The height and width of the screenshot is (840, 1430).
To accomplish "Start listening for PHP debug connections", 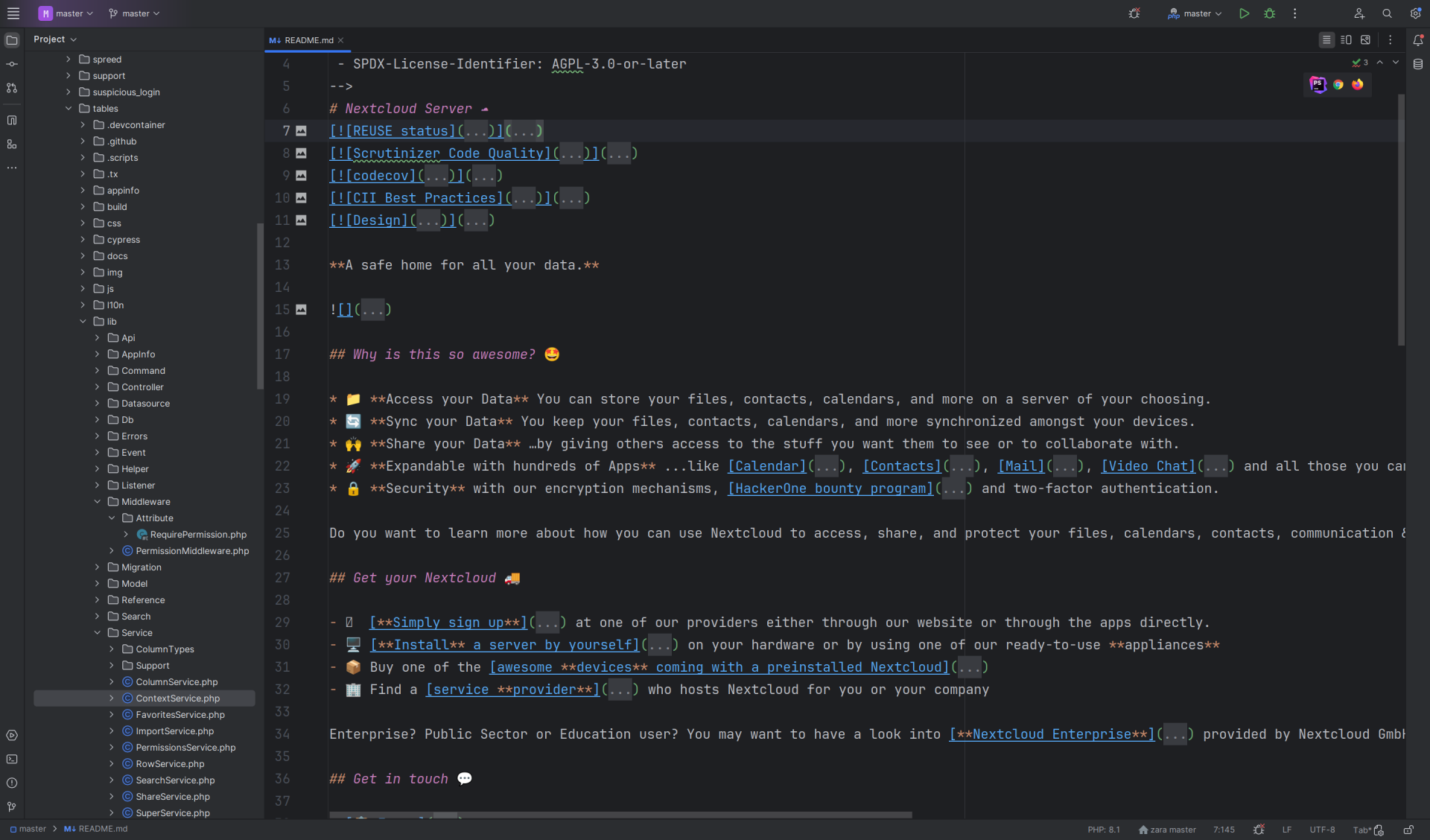I will pos(1134,13).
